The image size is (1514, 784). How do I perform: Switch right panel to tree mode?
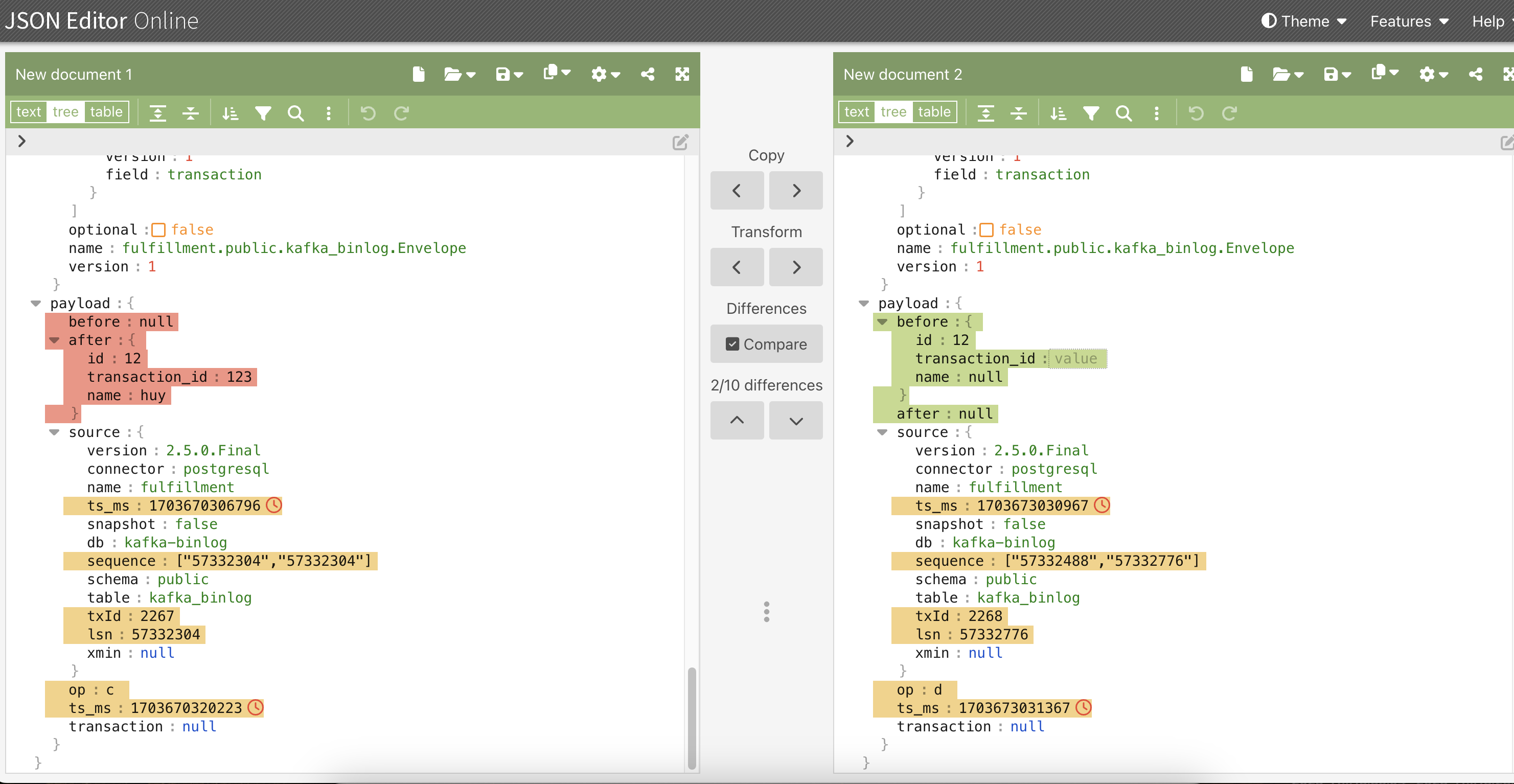[893, 111]
